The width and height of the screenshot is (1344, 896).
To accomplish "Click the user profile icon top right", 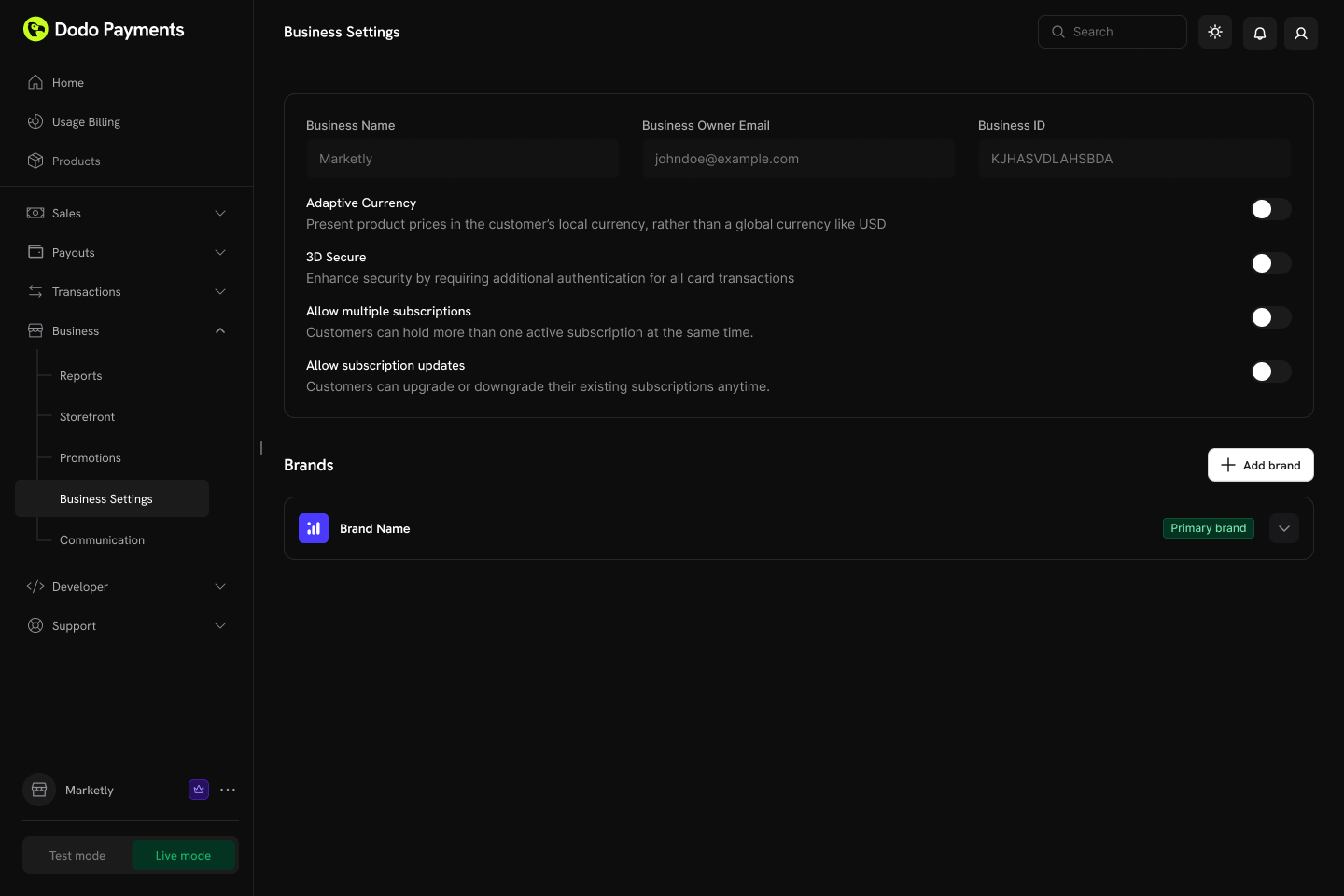I will tap(1301, 34).
